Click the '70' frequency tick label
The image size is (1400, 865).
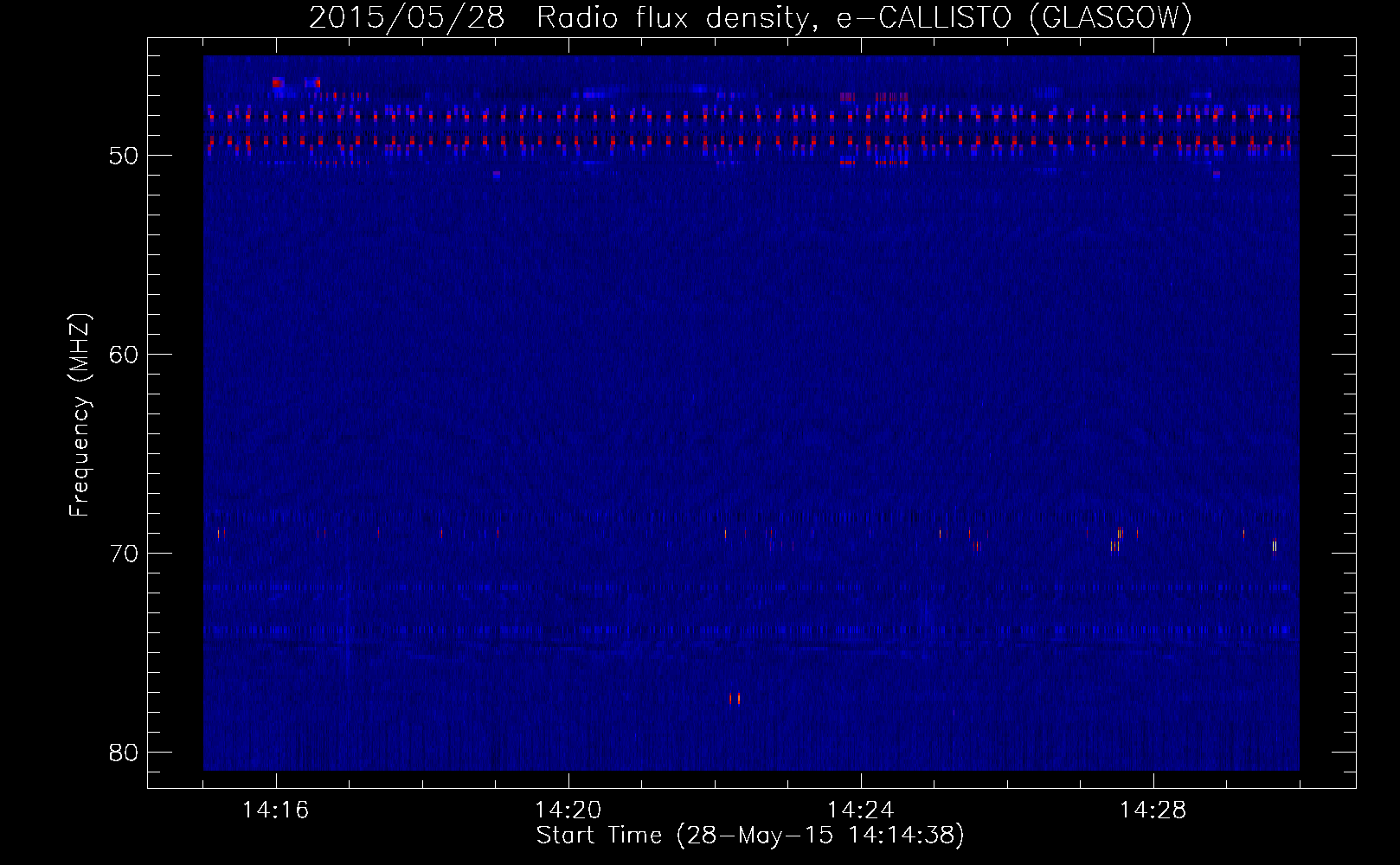point(124,554)
